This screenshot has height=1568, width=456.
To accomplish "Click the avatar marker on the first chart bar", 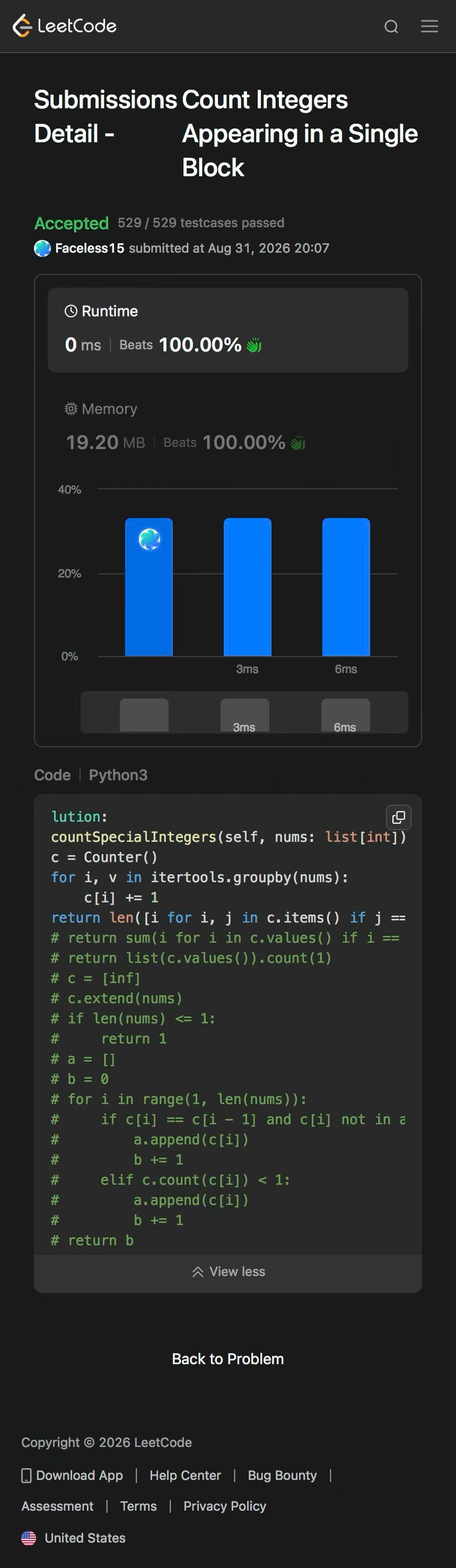I will 150,539.
